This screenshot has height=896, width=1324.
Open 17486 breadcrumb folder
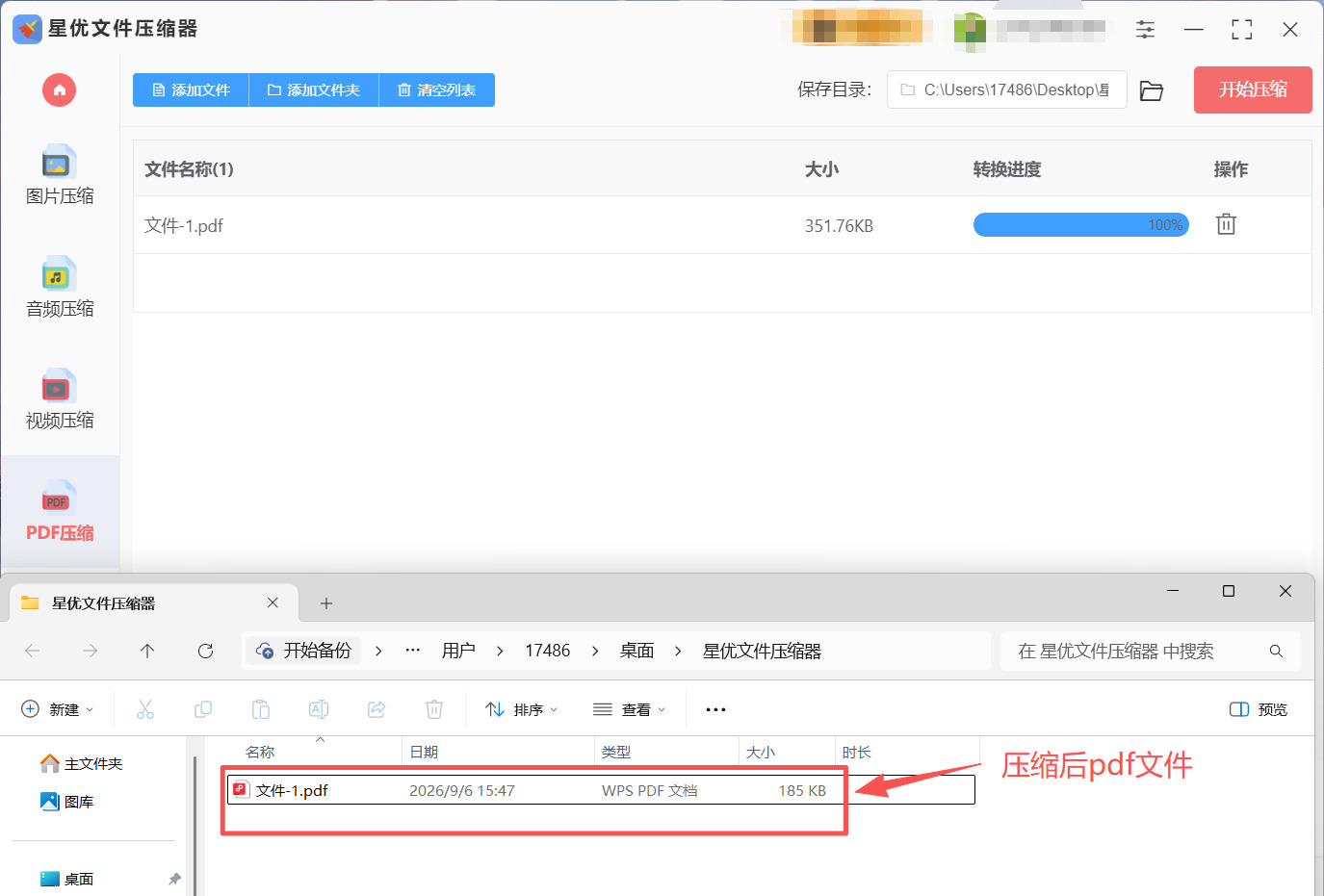547,651
